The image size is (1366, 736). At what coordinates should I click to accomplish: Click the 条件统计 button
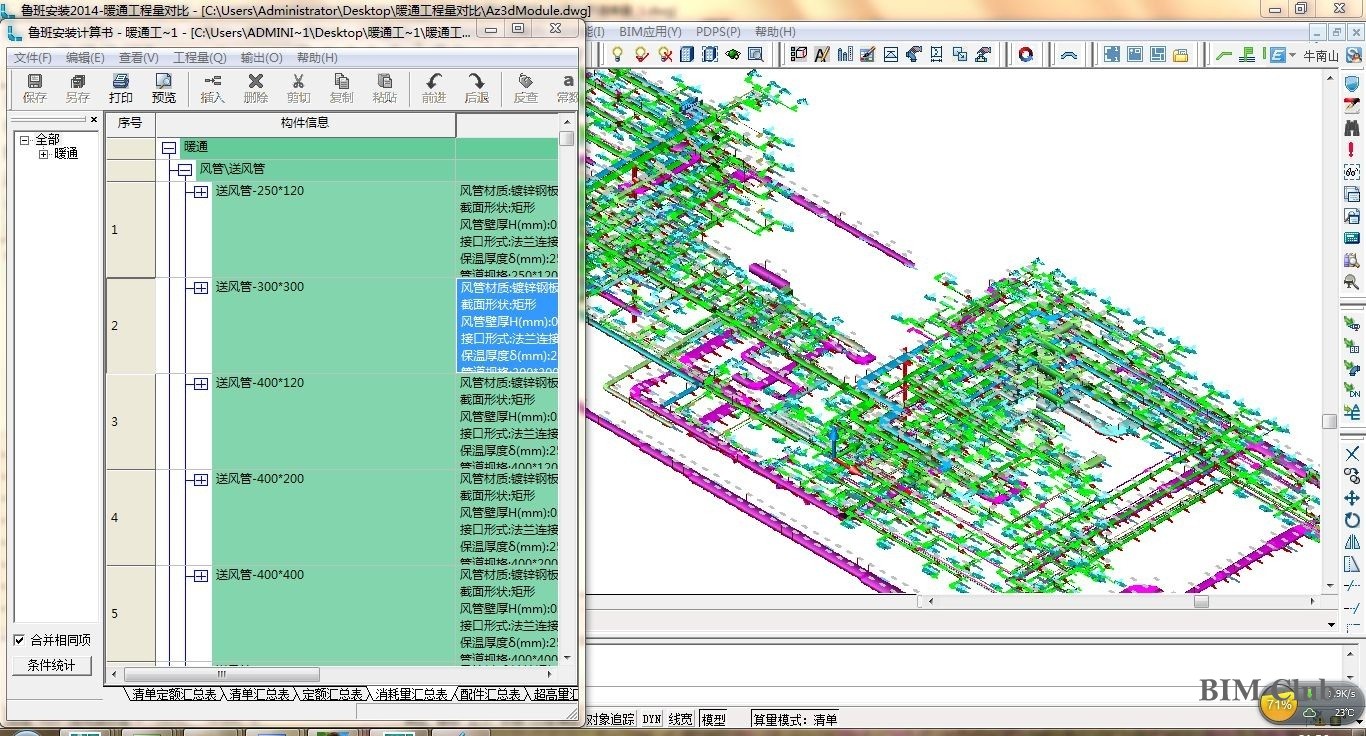click(51, 665)
